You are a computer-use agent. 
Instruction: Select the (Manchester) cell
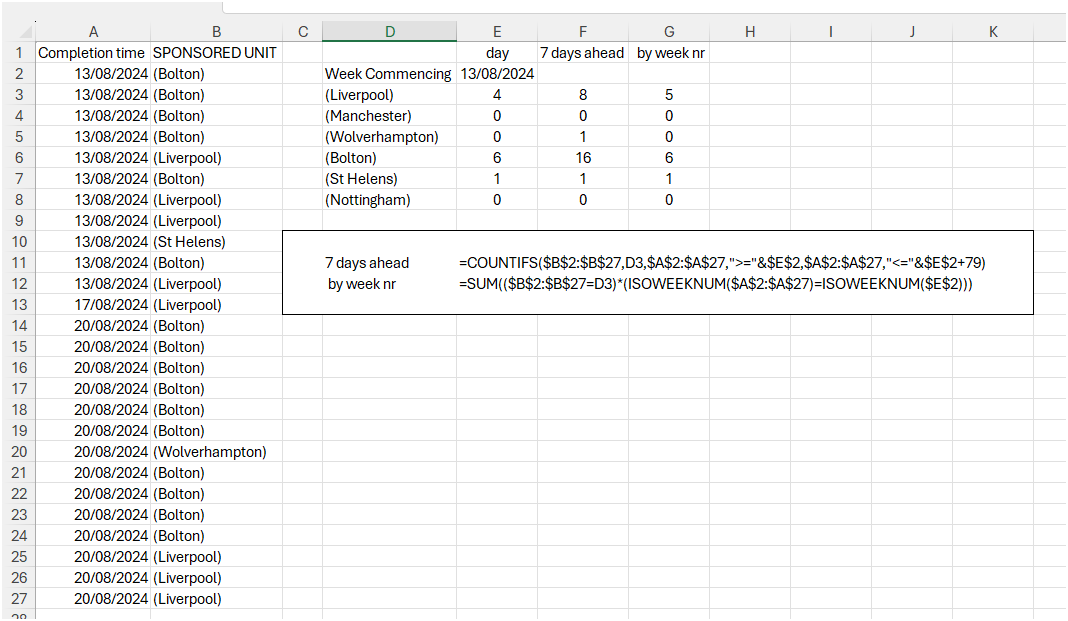[390, 116]
